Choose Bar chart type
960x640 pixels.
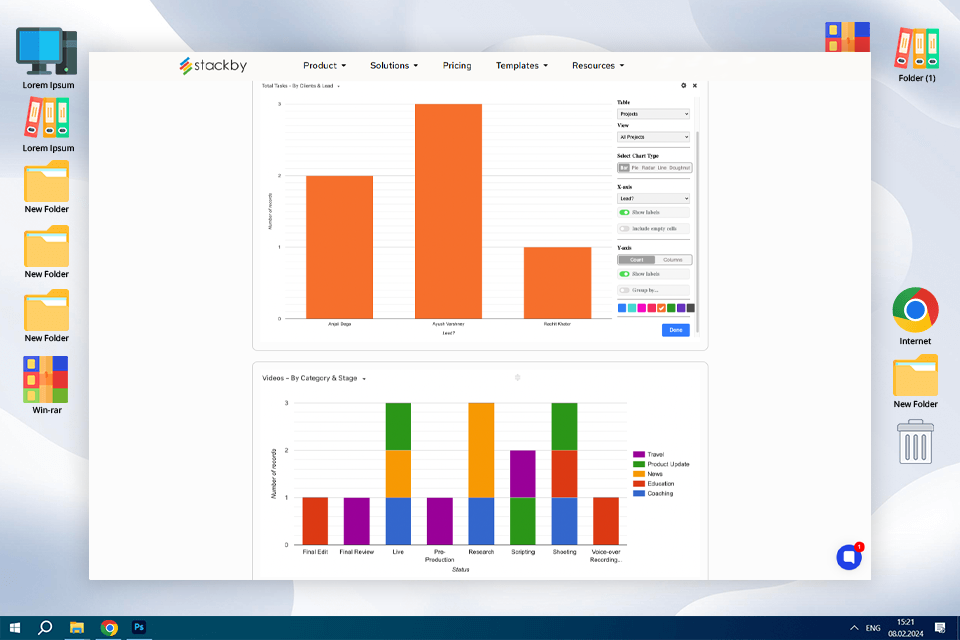click(624, 168)
